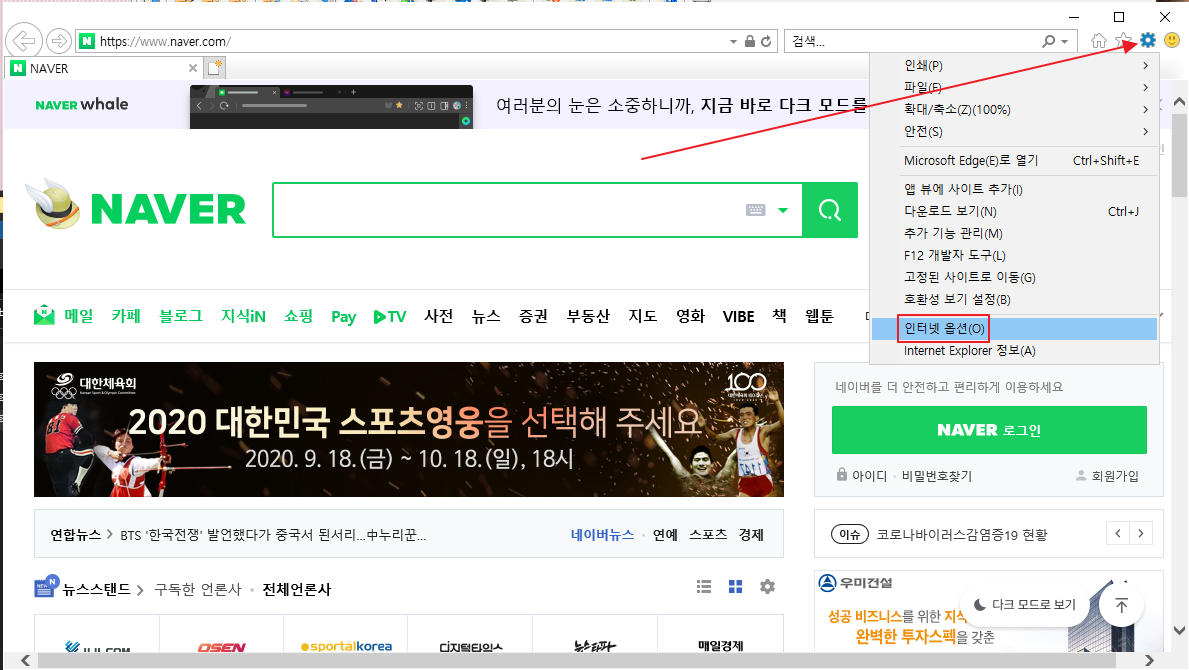The image size is (1189, 670).
Task: Click 아이디 link with lock icon
Action: [861, 475]
